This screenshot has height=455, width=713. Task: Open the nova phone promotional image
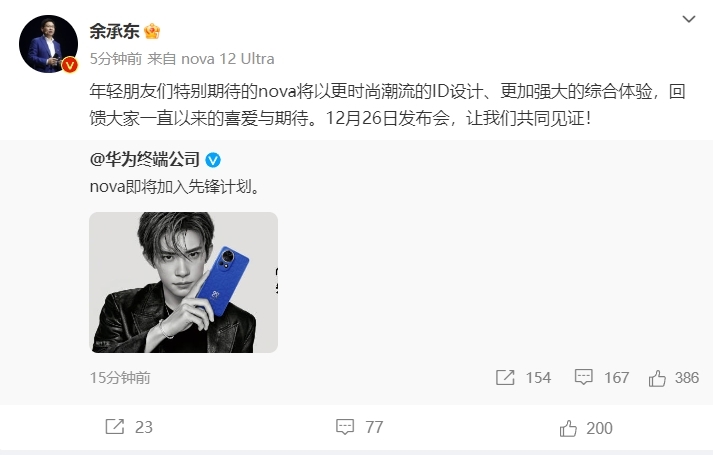point(184,282)
